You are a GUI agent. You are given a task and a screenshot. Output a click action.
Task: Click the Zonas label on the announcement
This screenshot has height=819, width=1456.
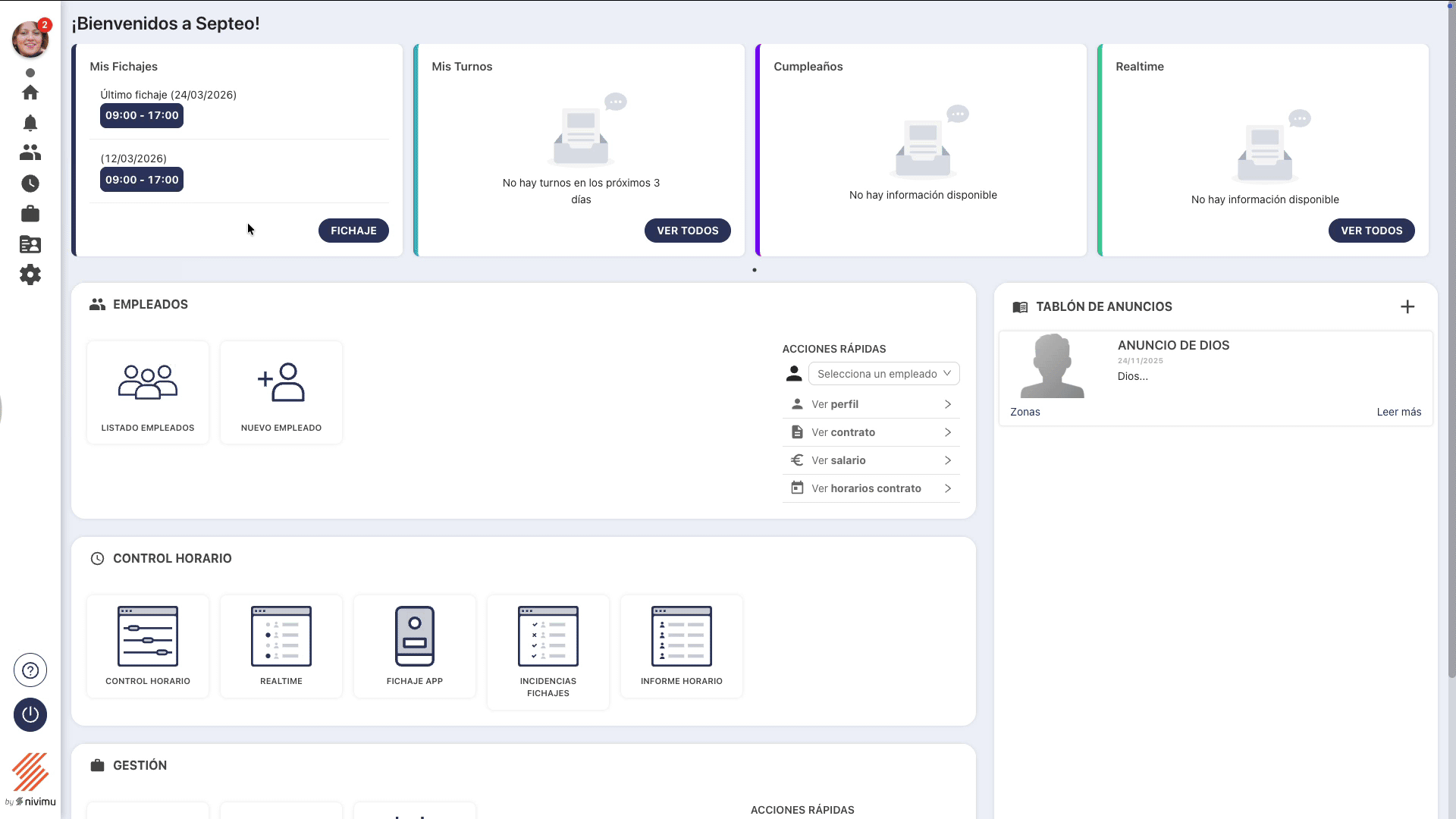[x=1025, y=412]
